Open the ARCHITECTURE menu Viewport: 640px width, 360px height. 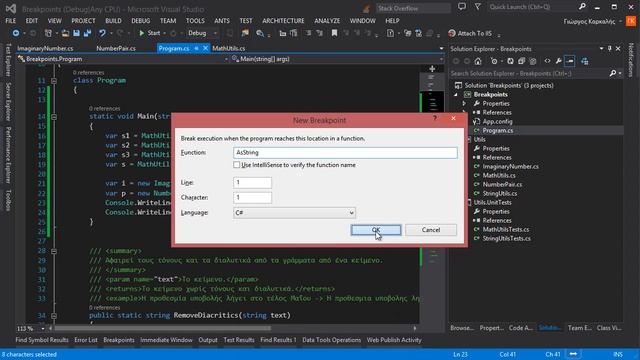pos(283,20)
